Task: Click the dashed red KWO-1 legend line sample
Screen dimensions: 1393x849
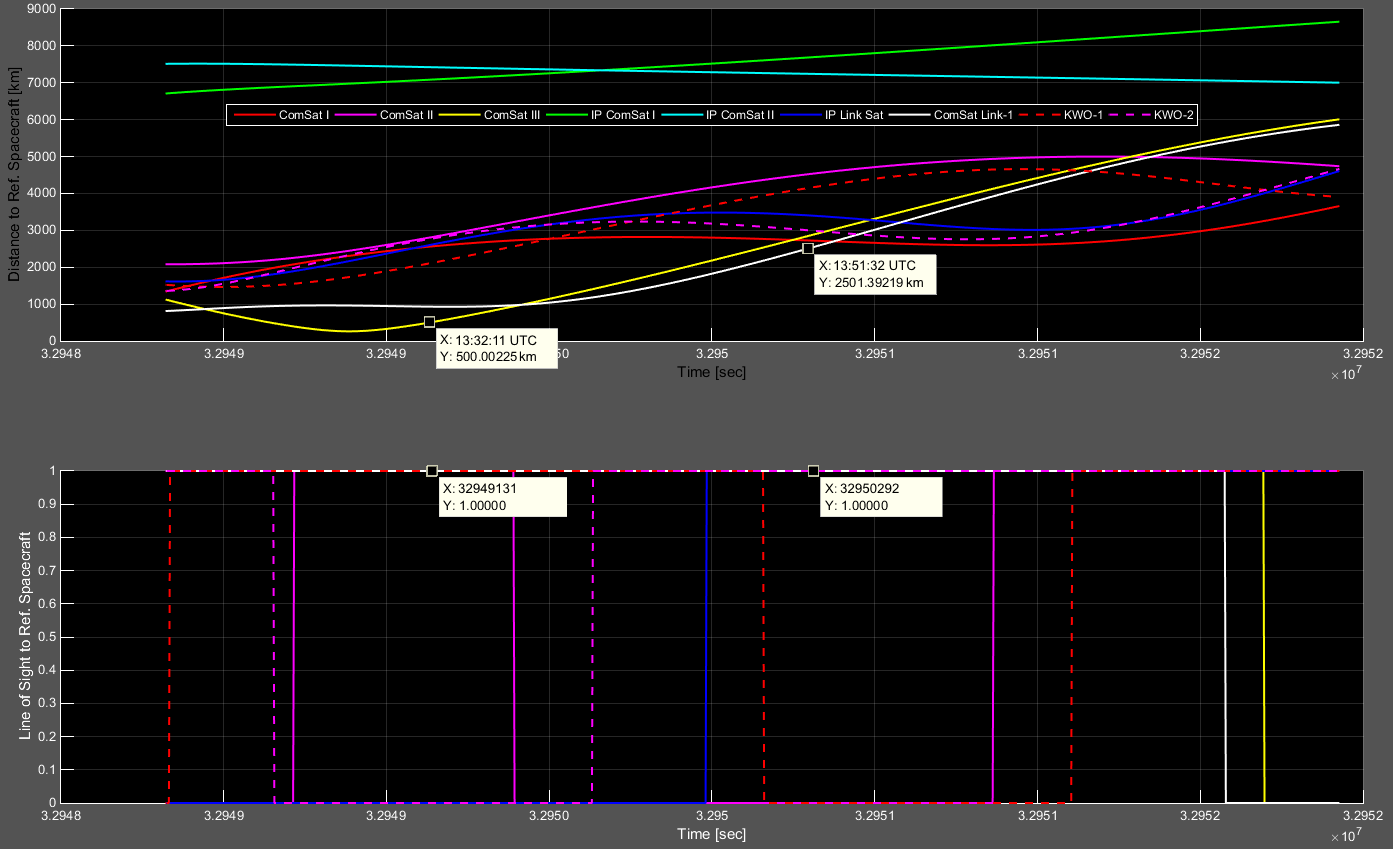Action: tap(1040, 115)
